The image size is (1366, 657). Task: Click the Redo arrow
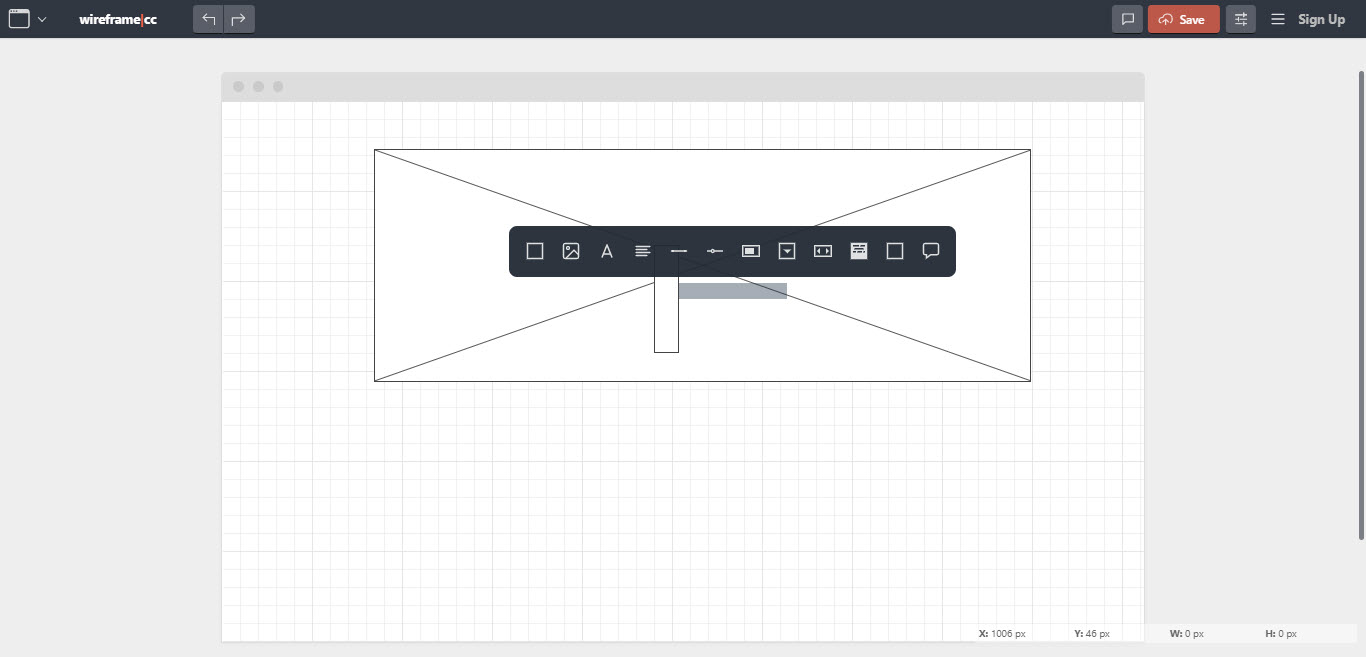238,18
